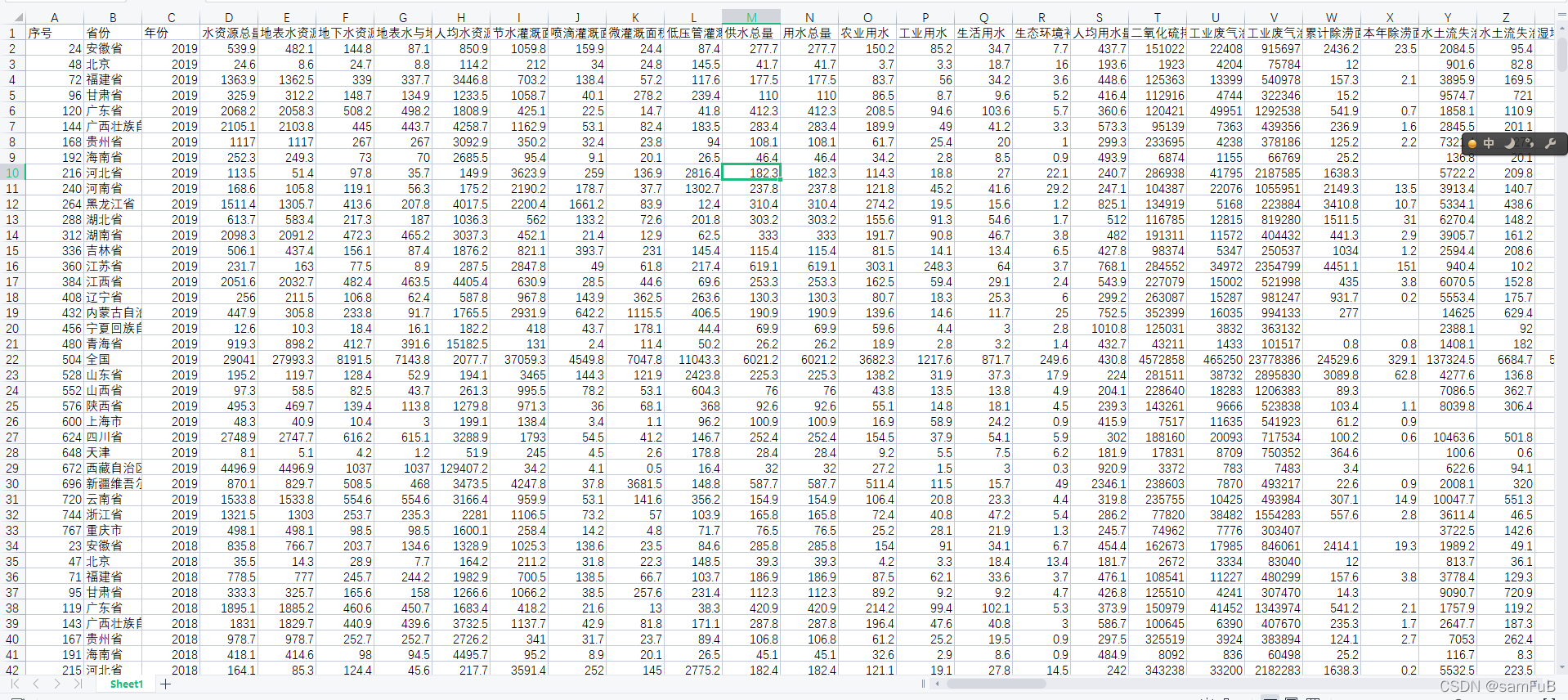Select the active cell containing 182.3 in column M
The height and width of the screenshot is (700, 1568).
(751, 173)
